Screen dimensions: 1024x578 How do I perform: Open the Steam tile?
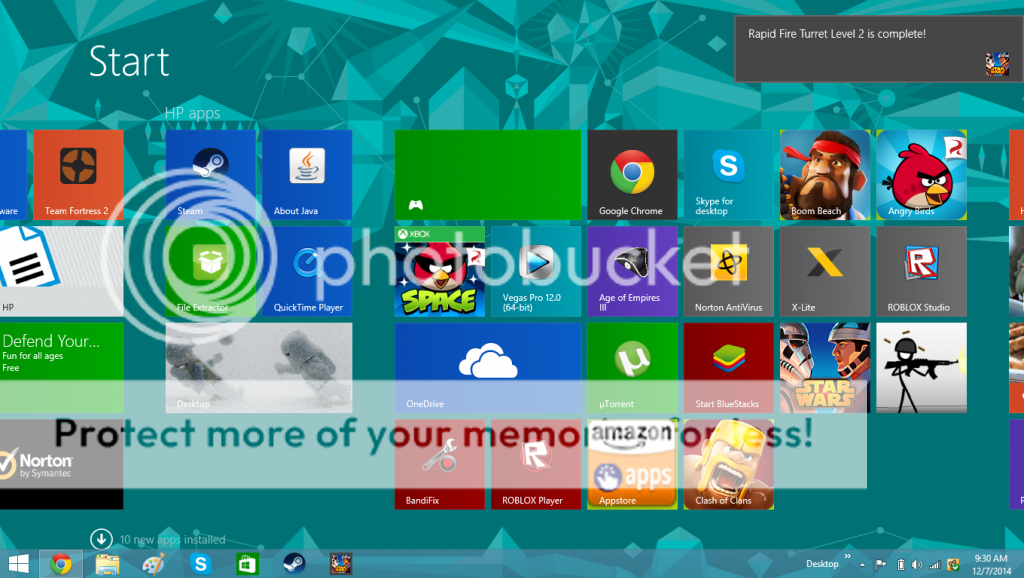[x=210, y=174]
